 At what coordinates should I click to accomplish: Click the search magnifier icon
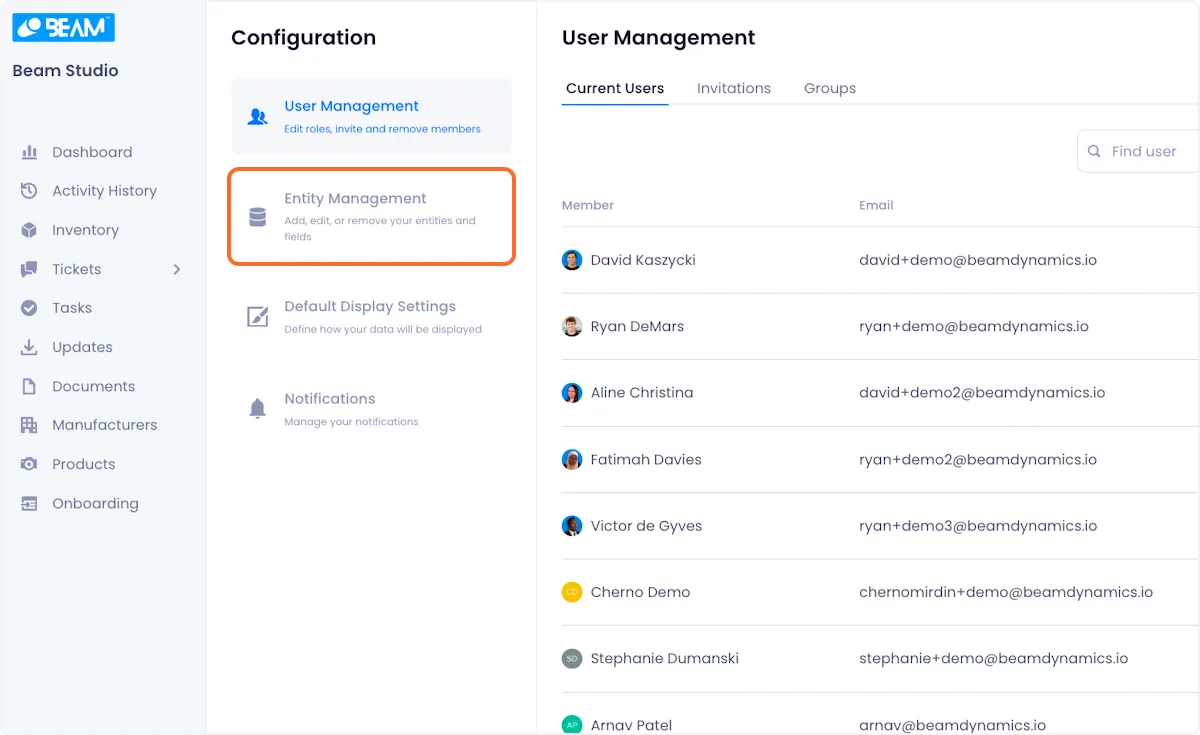coord(1094,152)
